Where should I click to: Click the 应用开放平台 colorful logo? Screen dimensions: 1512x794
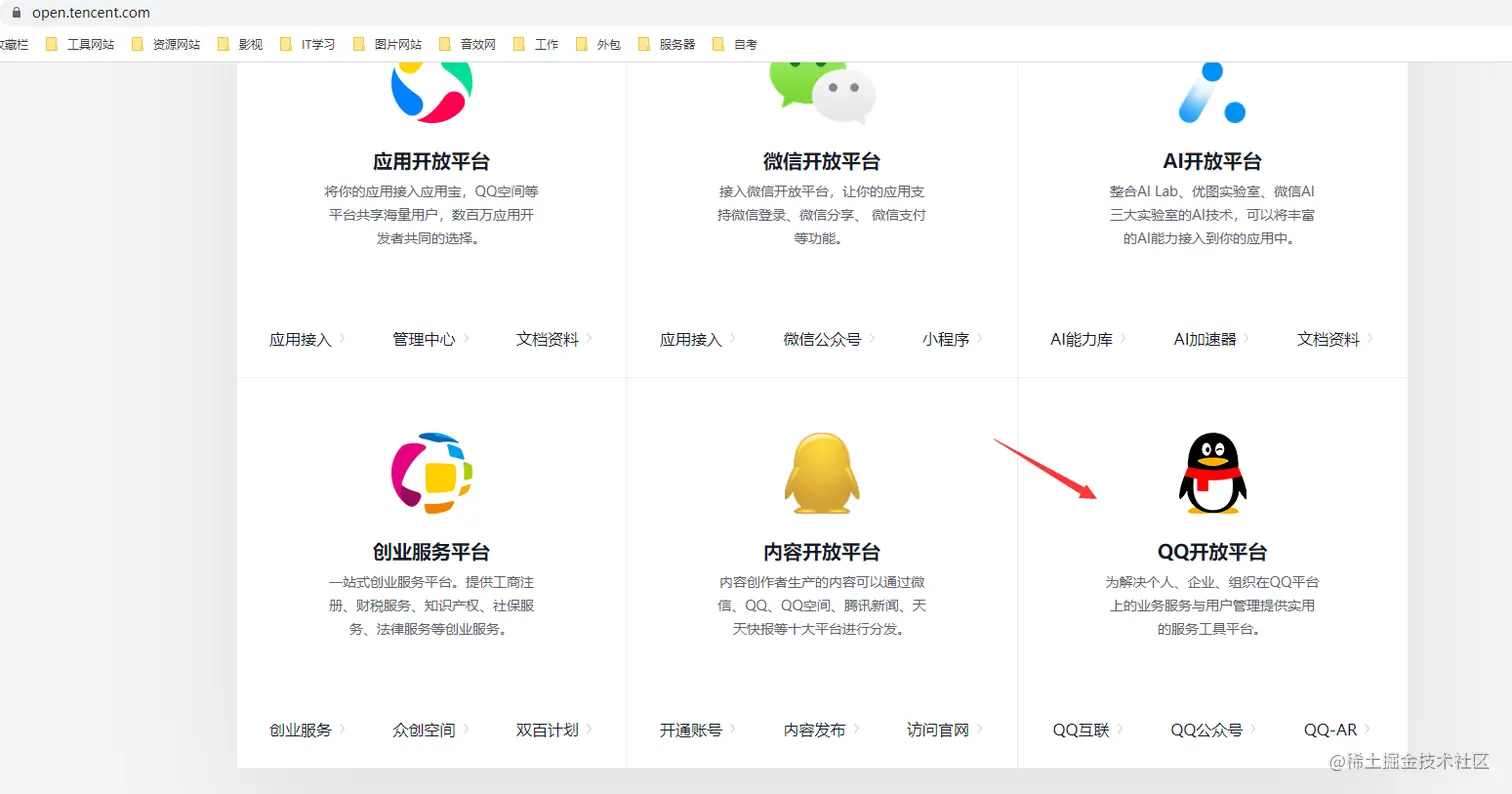[x=431, y=91]
